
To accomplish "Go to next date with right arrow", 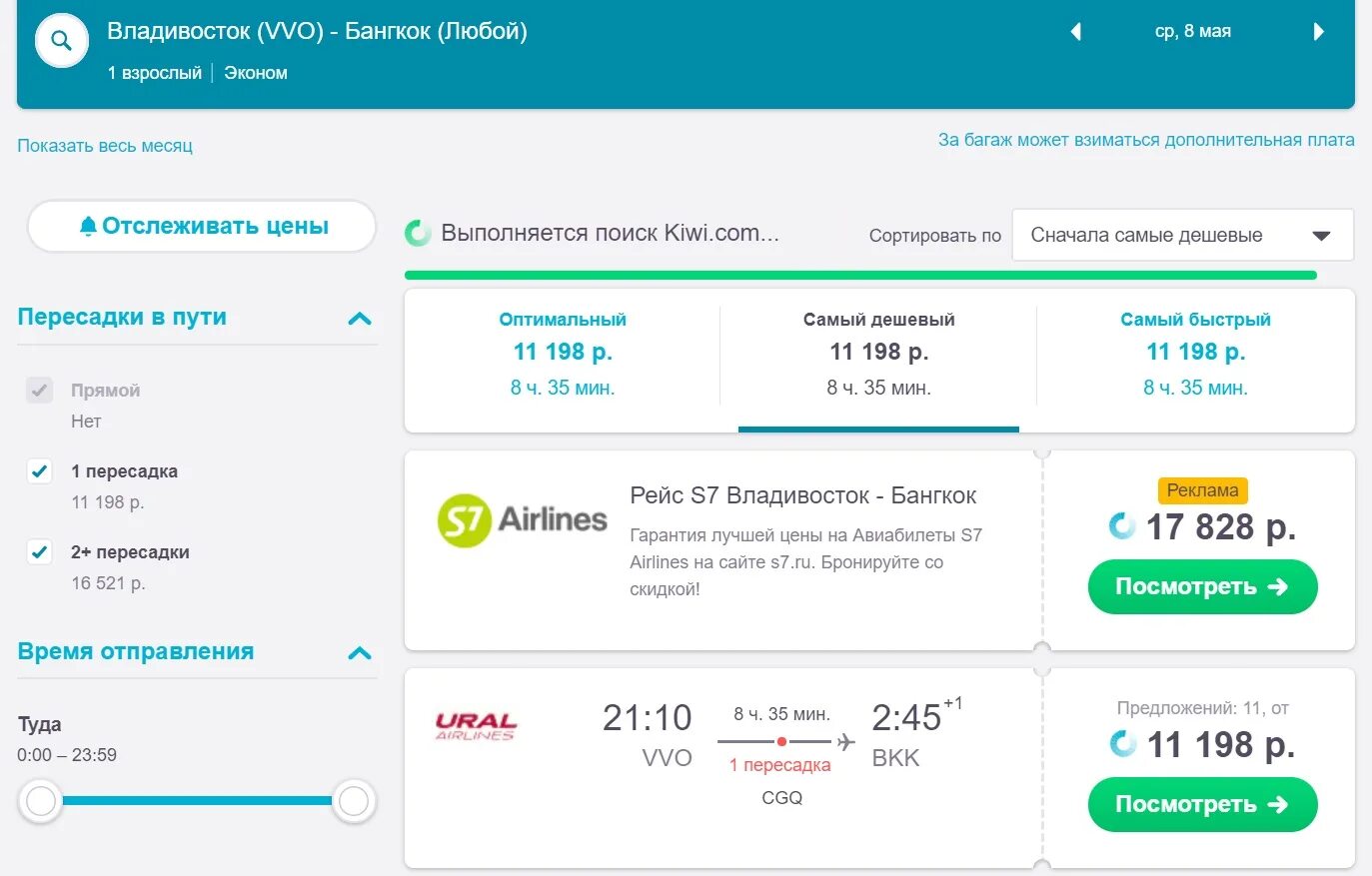I will (x=1318, y=32).
